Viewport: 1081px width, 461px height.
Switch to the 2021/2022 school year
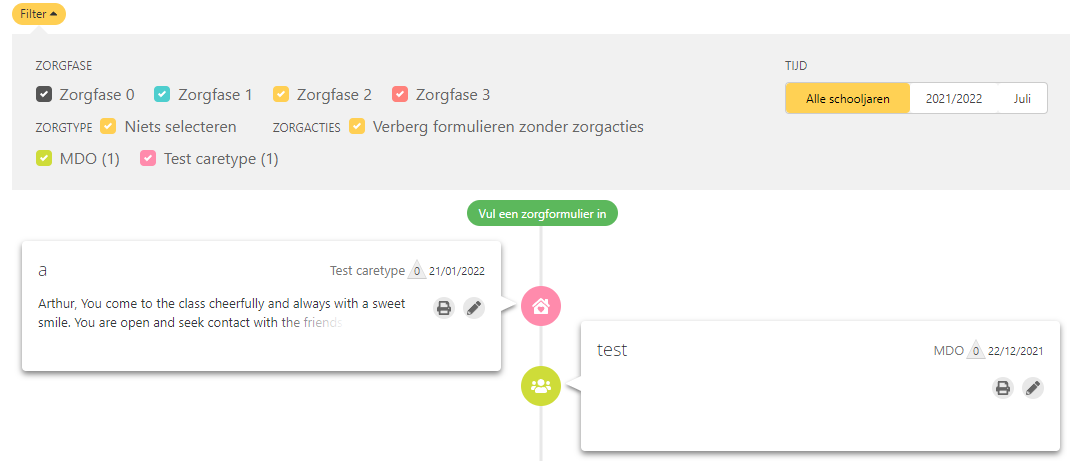pos(953,99)
